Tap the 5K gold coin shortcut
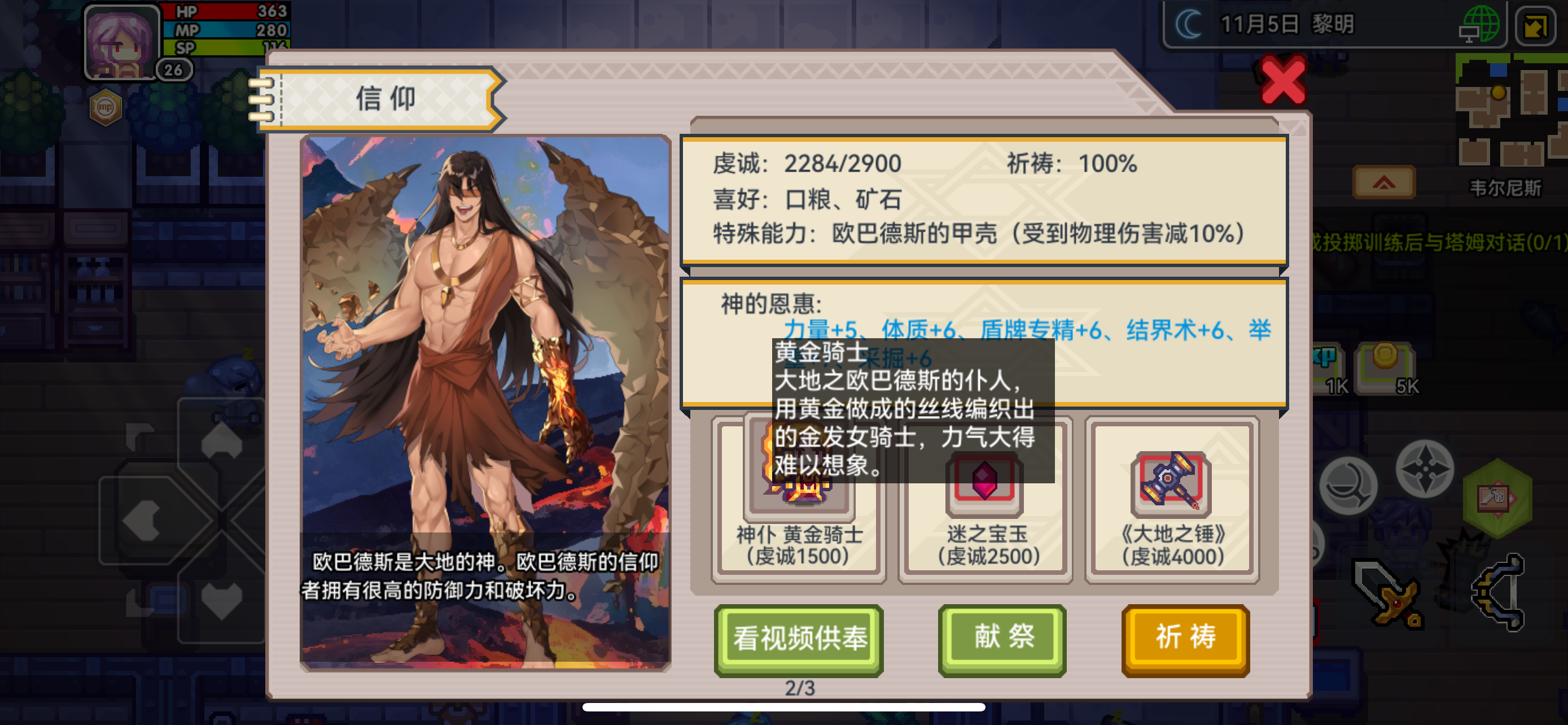 (x=1388, y=368)
